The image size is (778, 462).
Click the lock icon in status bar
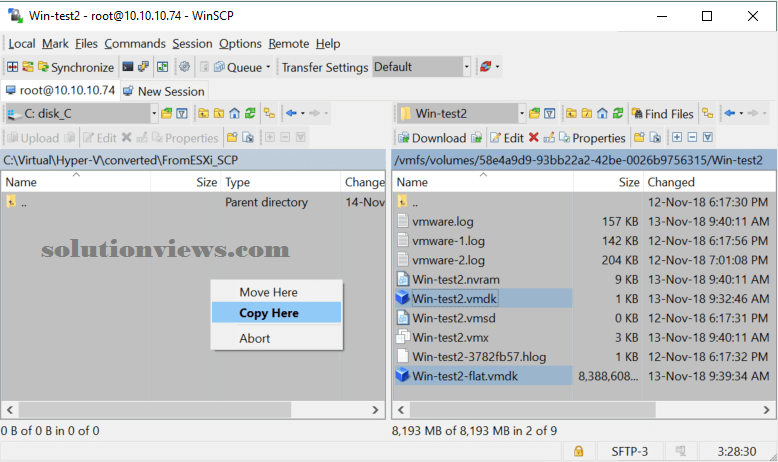(578, 451)
